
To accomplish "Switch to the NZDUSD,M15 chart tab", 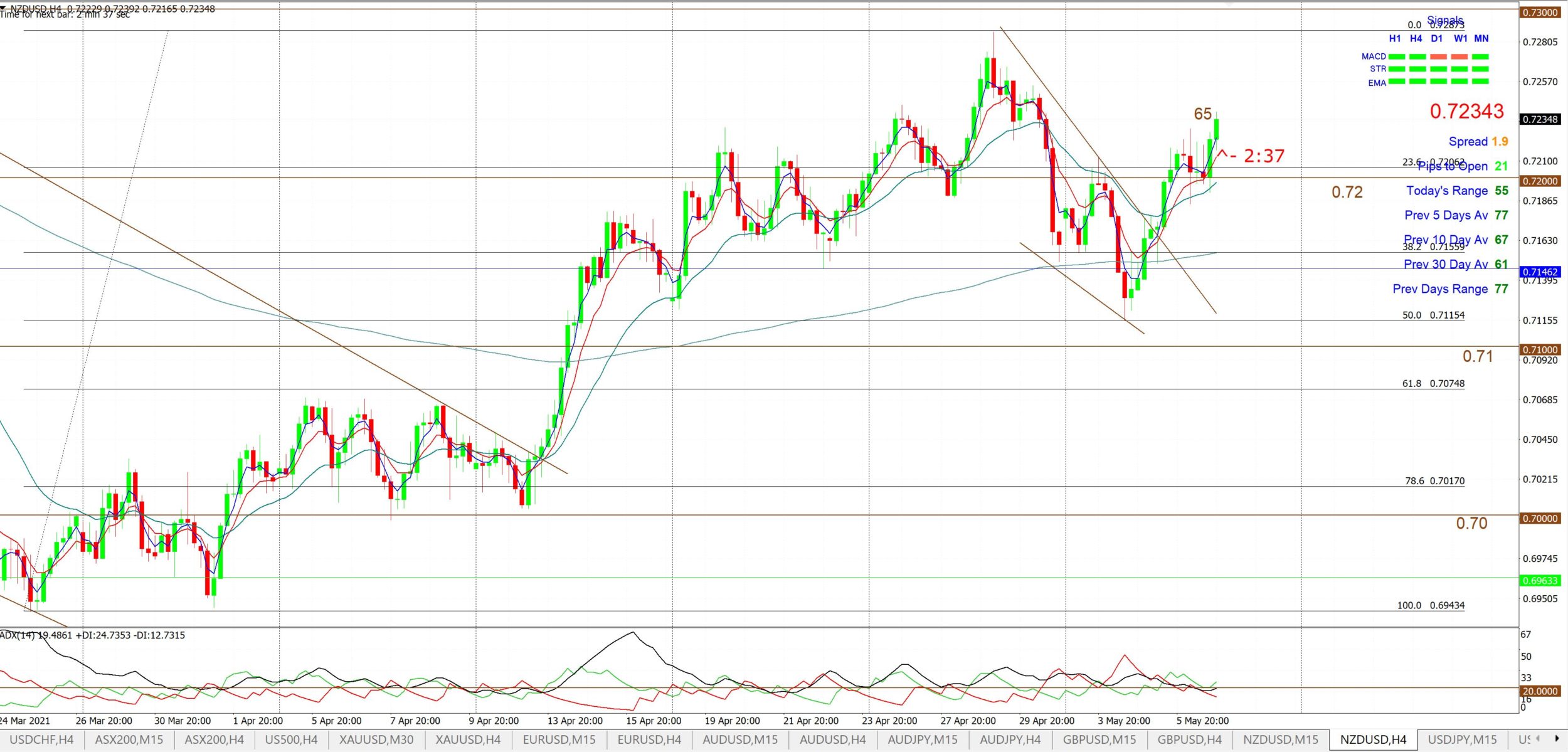I will pos(1281,739).
